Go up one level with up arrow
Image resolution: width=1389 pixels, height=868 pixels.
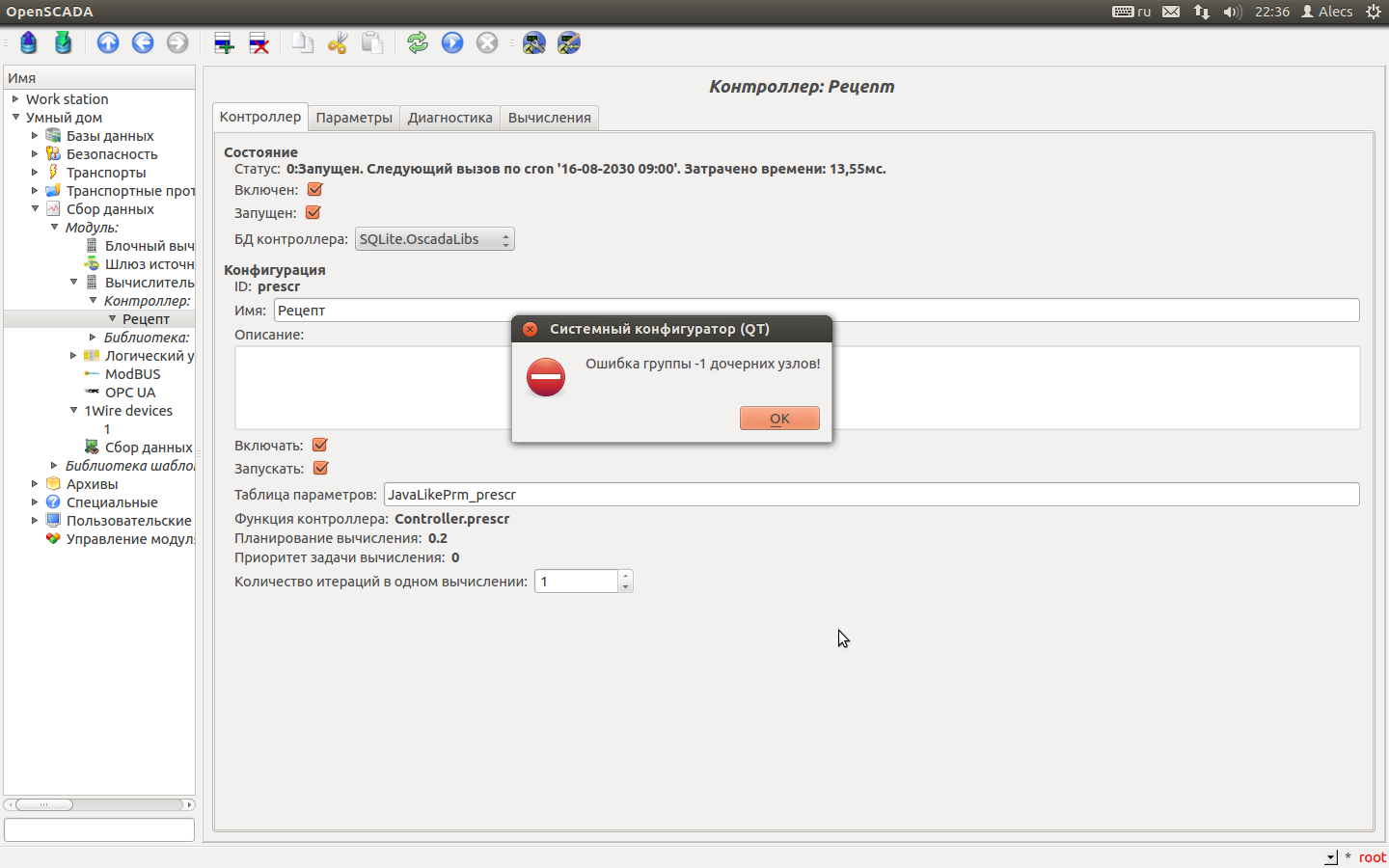click(108, 42)
